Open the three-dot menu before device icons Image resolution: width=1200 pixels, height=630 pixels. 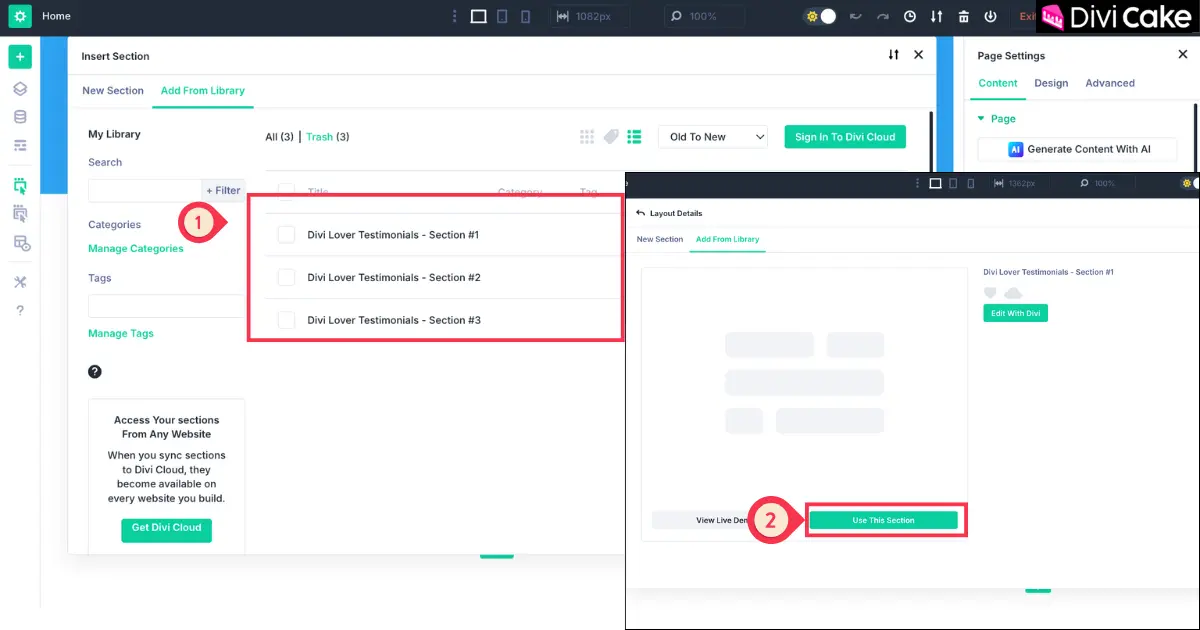[x=455, y=16]
